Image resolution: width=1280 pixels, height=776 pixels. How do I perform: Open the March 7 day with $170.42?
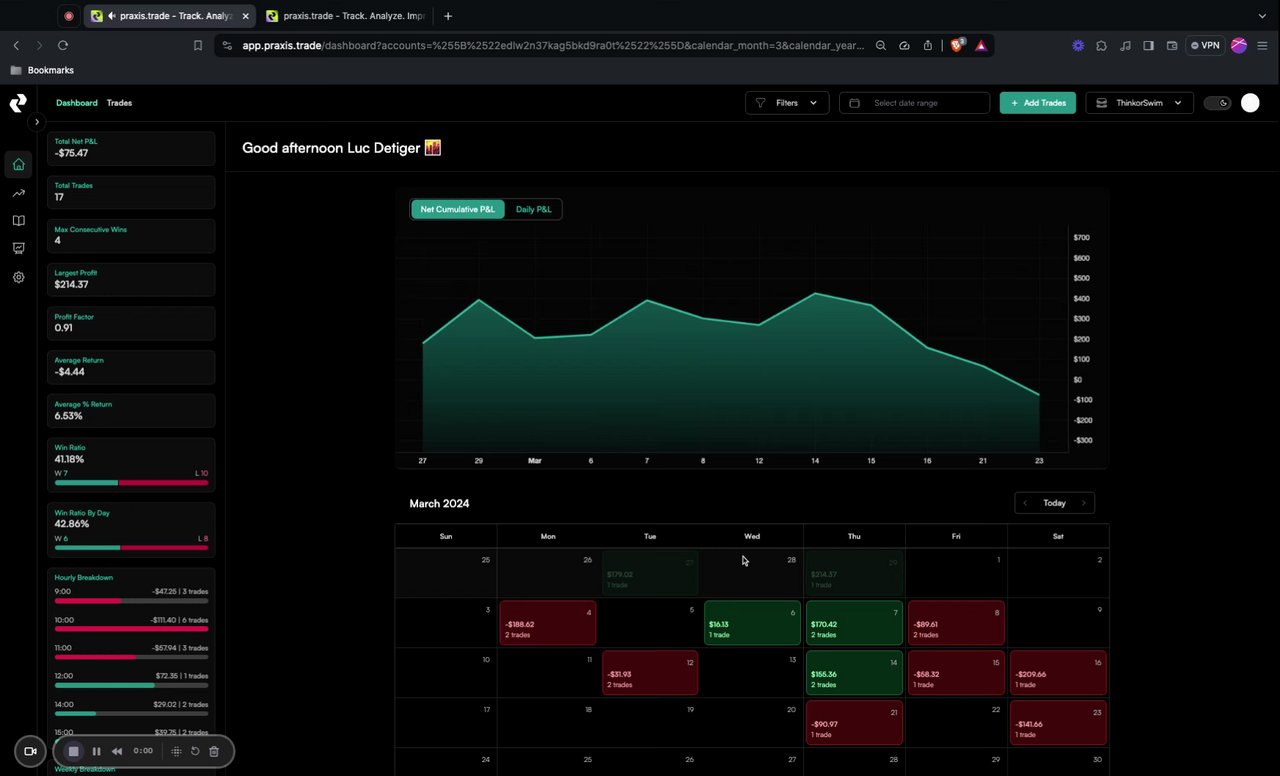pos(854,623)
